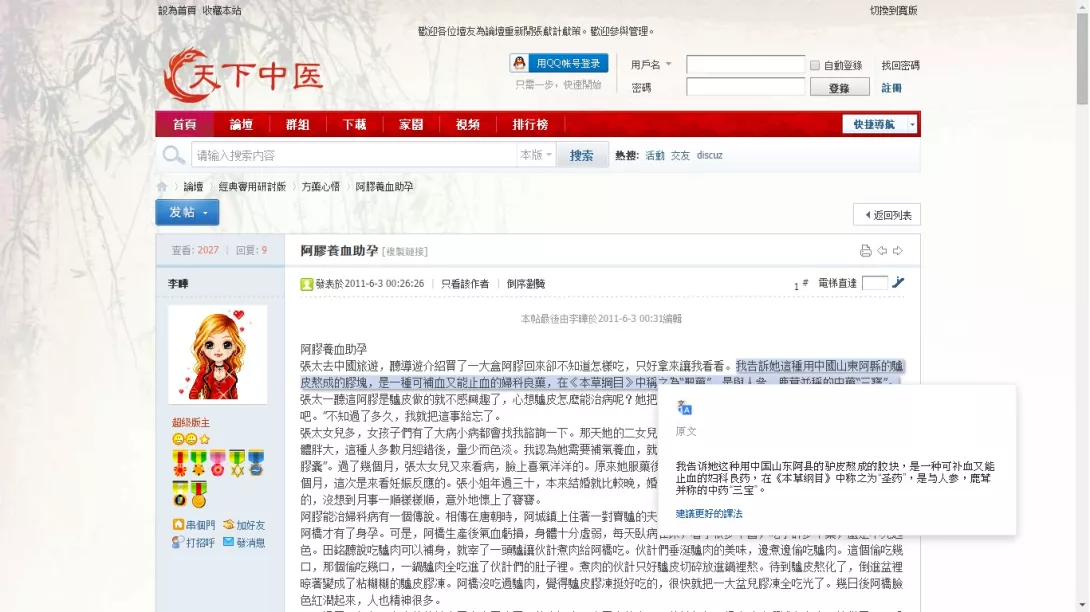Click 倒序瀏覽 reverse order link

(526, 284)
